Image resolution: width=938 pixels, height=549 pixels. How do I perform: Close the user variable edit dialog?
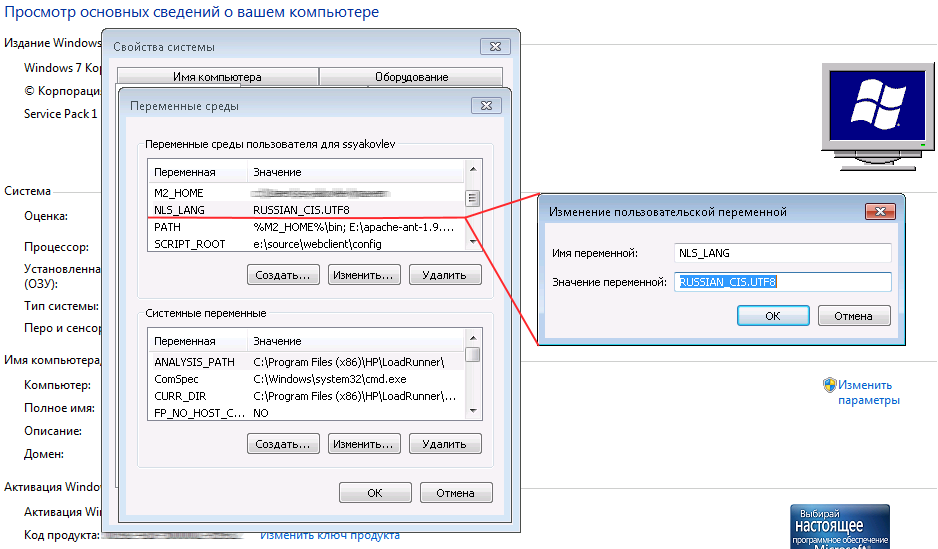pyautogui.click(x=880, y=211)
